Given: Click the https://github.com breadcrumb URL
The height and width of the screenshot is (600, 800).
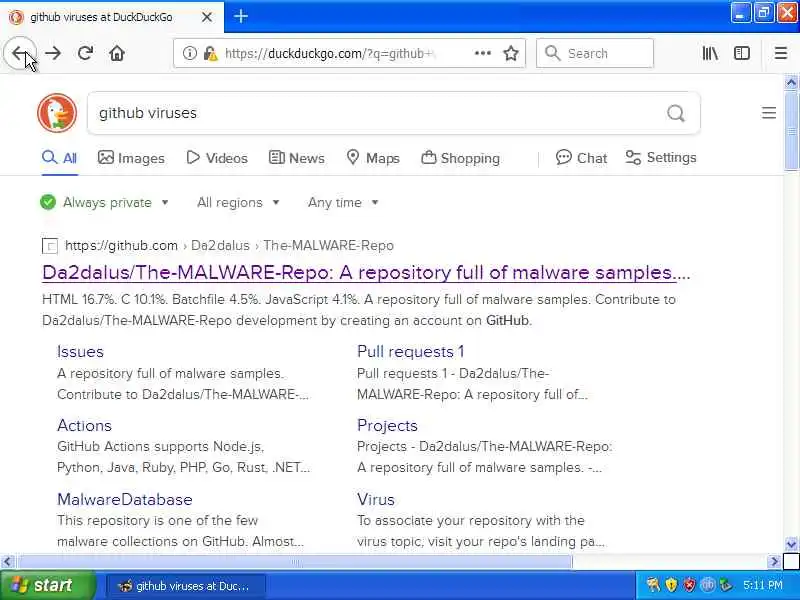Looking at the screenshot, I should [121, 246].
